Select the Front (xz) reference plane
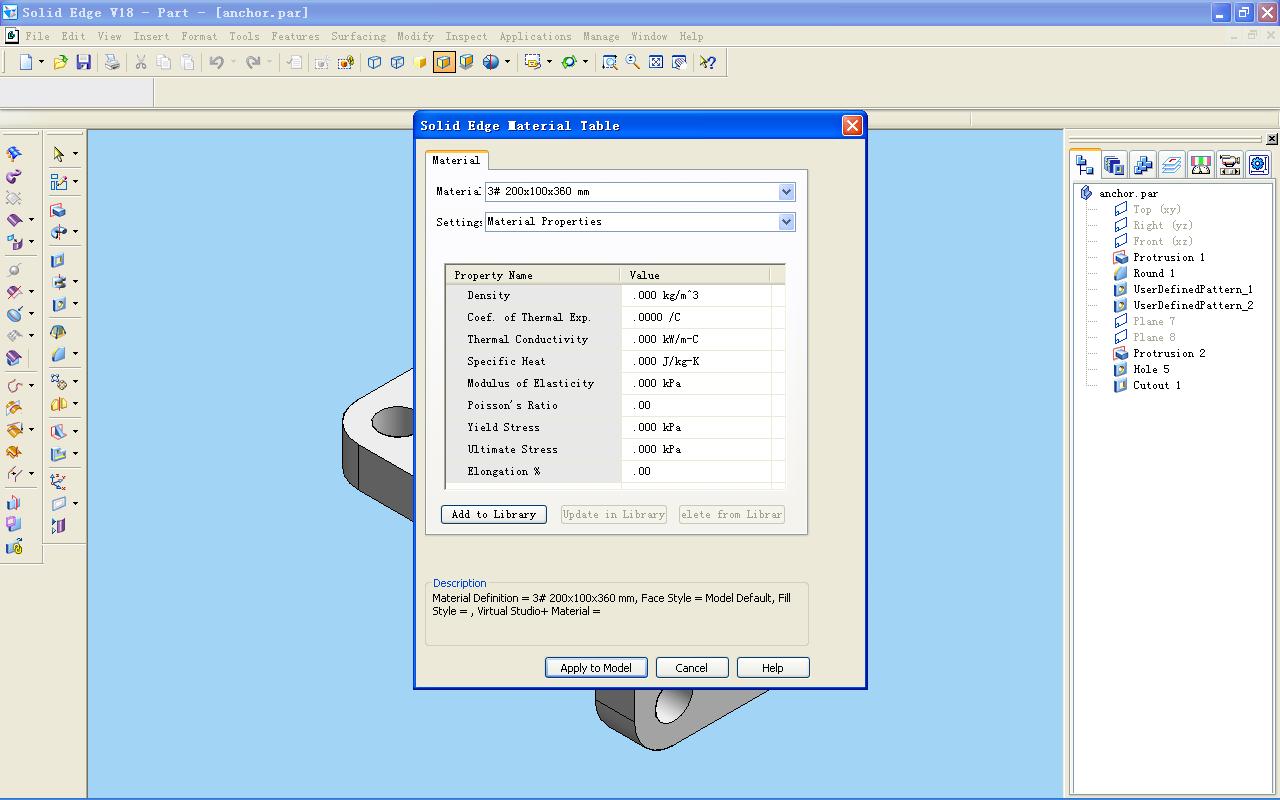 click(1163, 241)
